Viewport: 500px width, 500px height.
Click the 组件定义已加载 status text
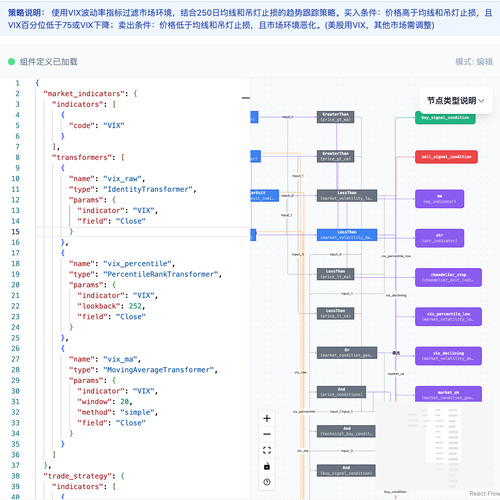click(49, 62)
